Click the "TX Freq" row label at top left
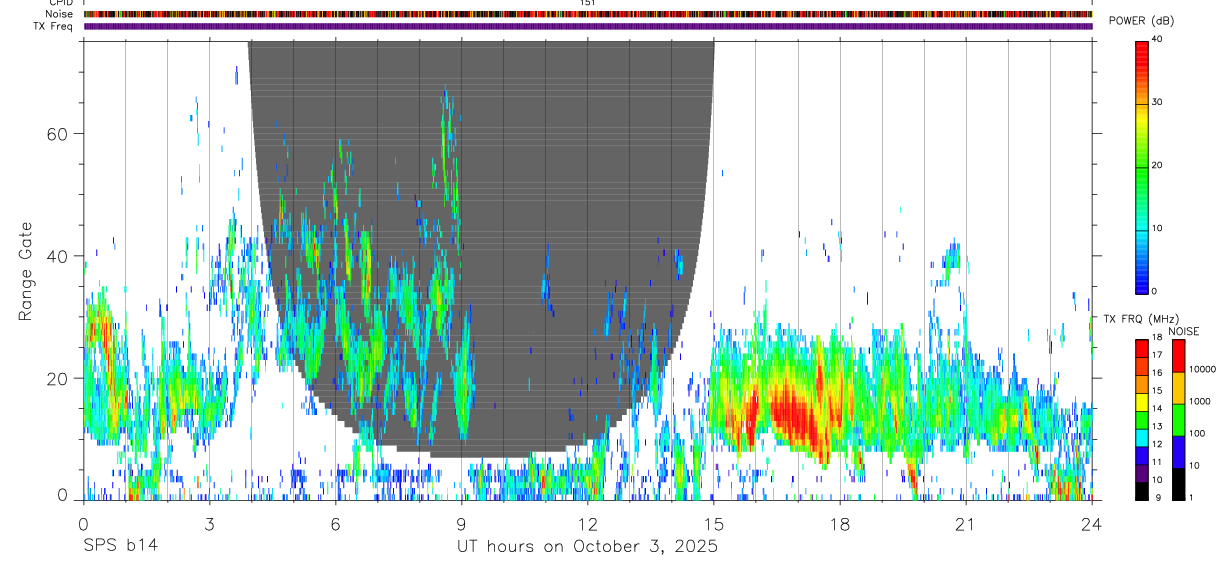 pyautogui.click(x=55, y=26)
